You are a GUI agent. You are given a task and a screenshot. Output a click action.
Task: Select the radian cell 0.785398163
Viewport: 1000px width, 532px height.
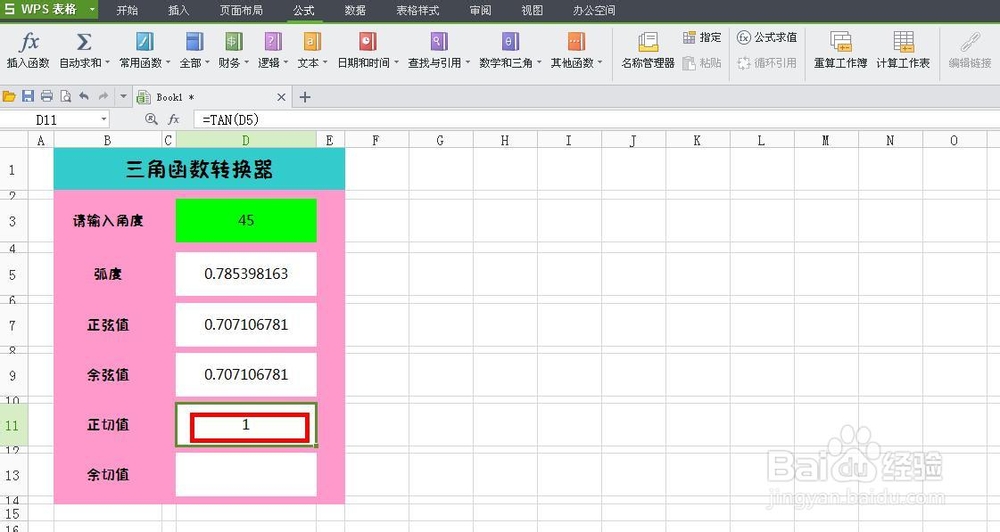(246, 274)
